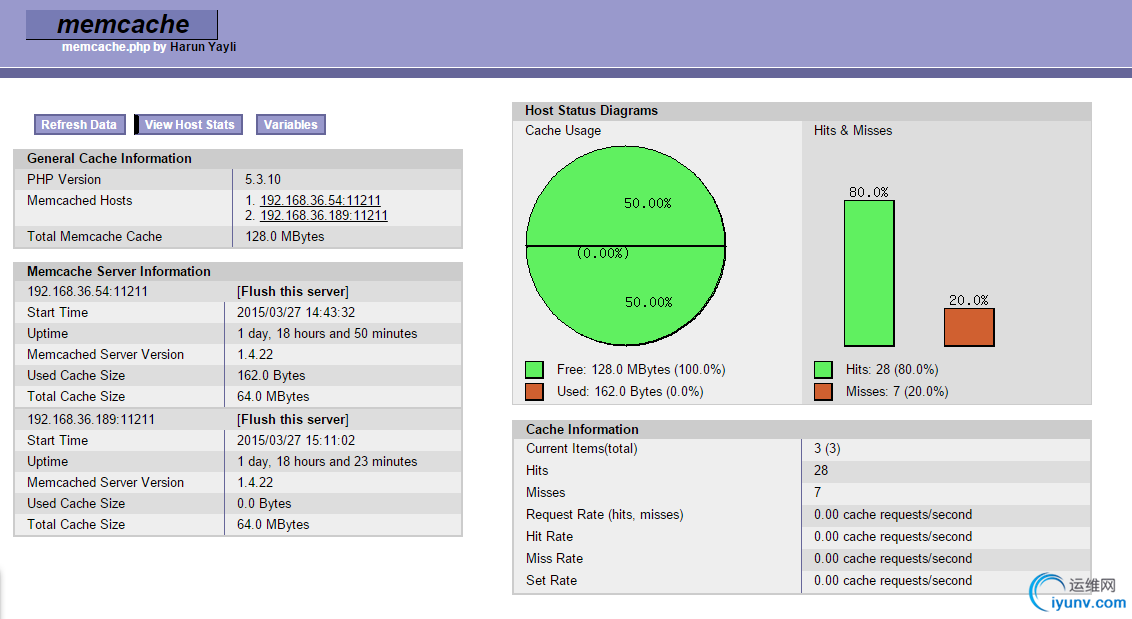
Task: Click legend text 'Free: 128.0 MBytes (100.0%)'
Action: pos(641,370)
